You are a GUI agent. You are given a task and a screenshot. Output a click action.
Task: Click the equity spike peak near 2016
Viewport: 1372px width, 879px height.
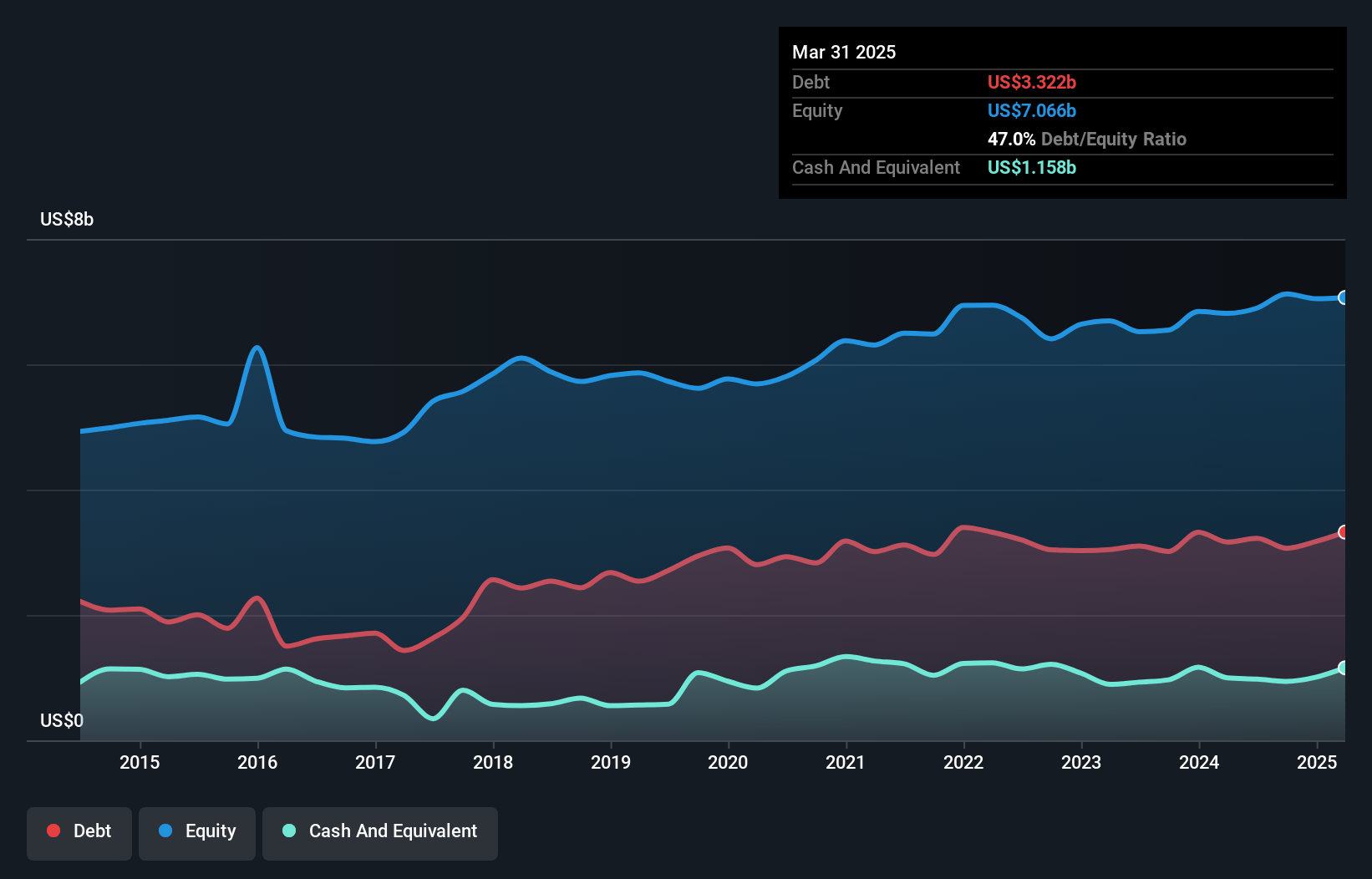[x=257, y=348]
